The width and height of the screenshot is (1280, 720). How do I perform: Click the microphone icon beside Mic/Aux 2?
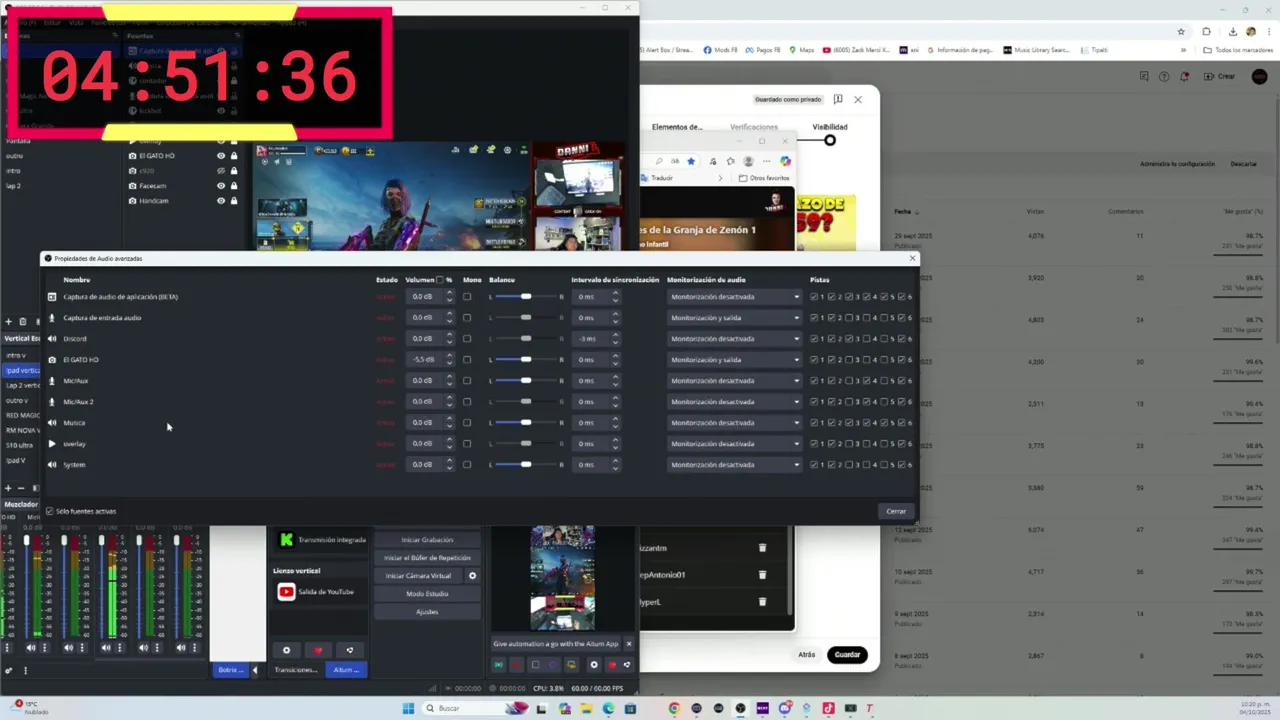point(52,402)
